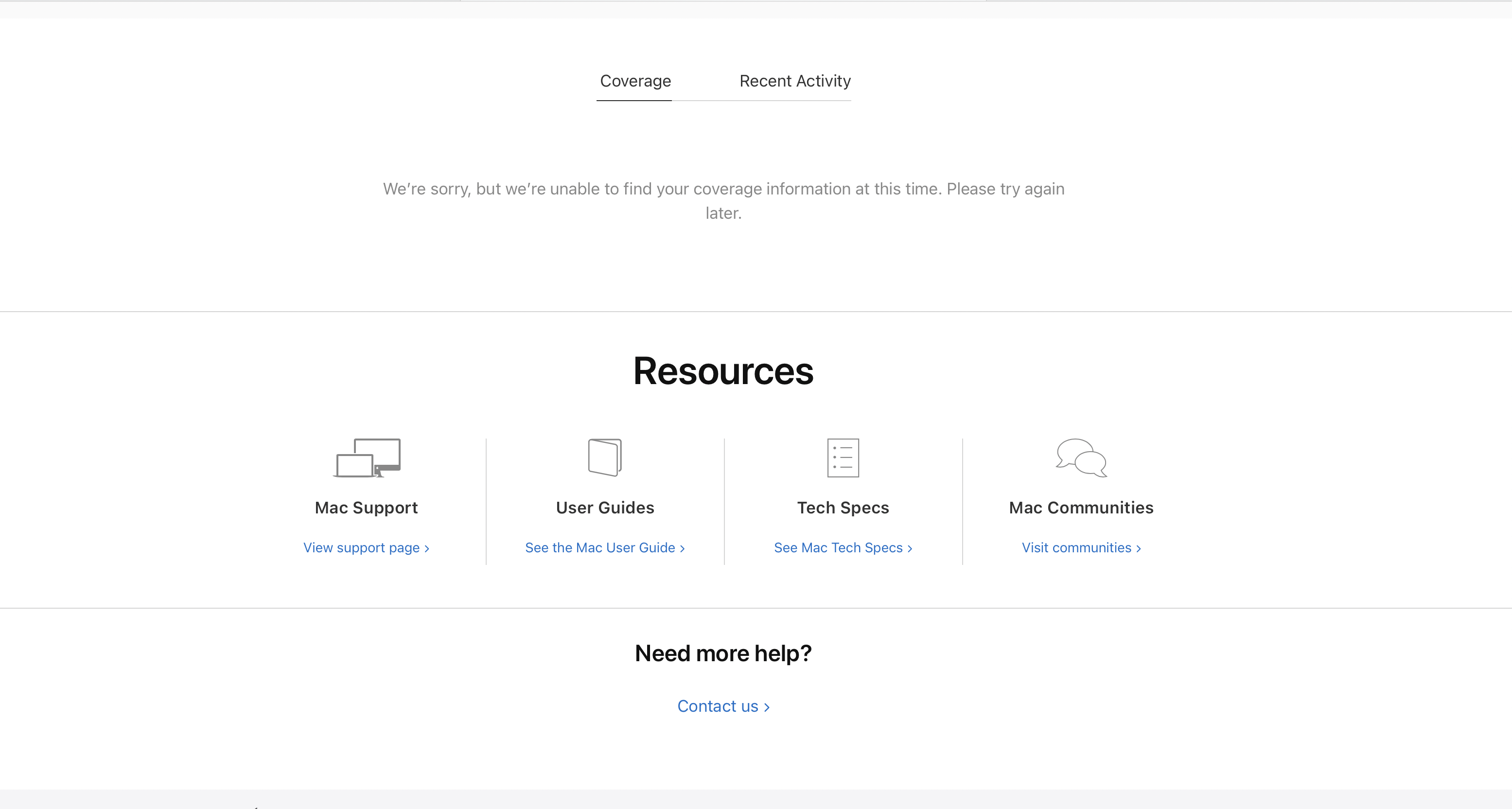Click the chevron after Contact us
Viewport: 1512px width, 809px height.
coord(767,707)
